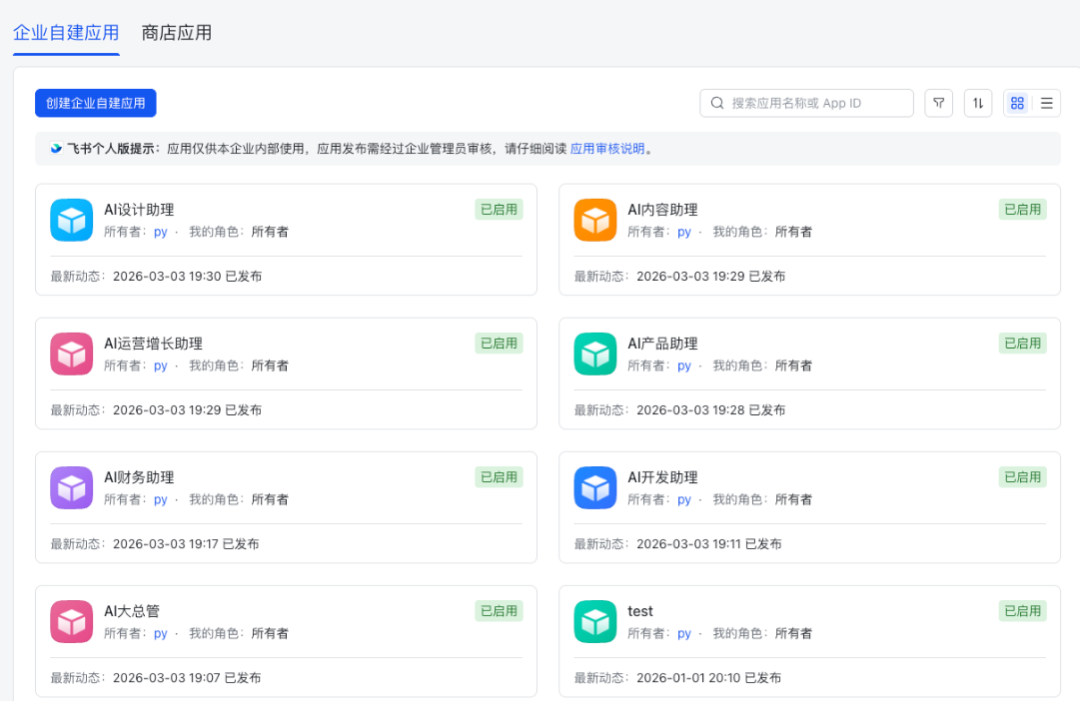
Task: Open owner py link on AI产品助理 card
Action: pos(684,366)
